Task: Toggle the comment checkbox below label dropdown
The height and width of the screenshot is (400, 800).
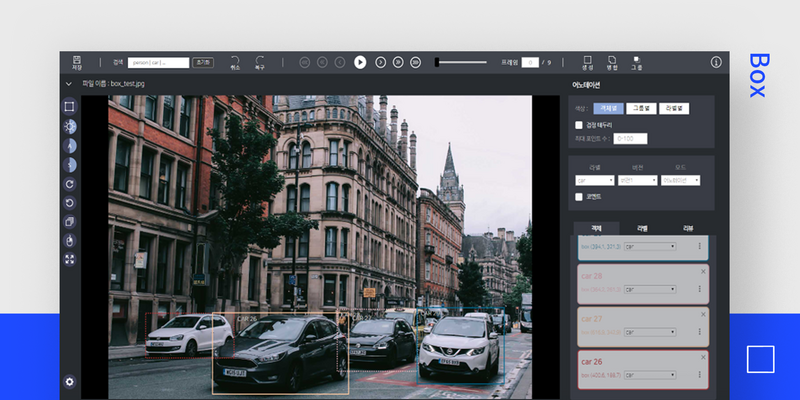Action: point(579,197)
